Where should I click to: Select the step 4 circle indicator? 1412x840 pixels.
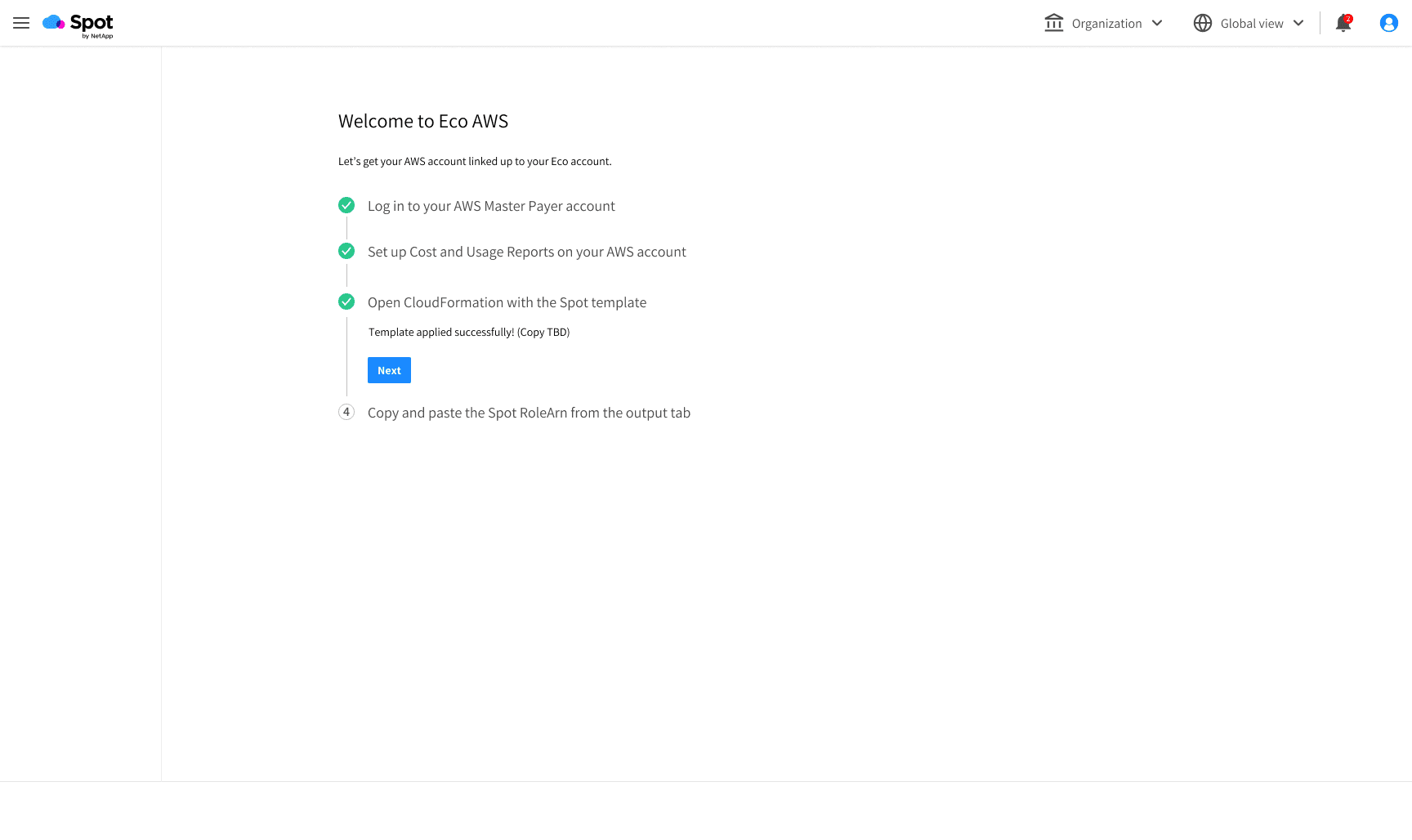point(346,412)
